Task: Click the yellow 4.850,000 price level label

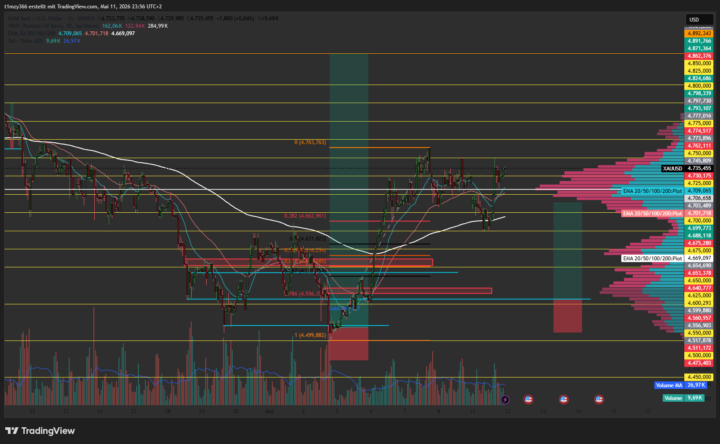Action: pos(699,63)
